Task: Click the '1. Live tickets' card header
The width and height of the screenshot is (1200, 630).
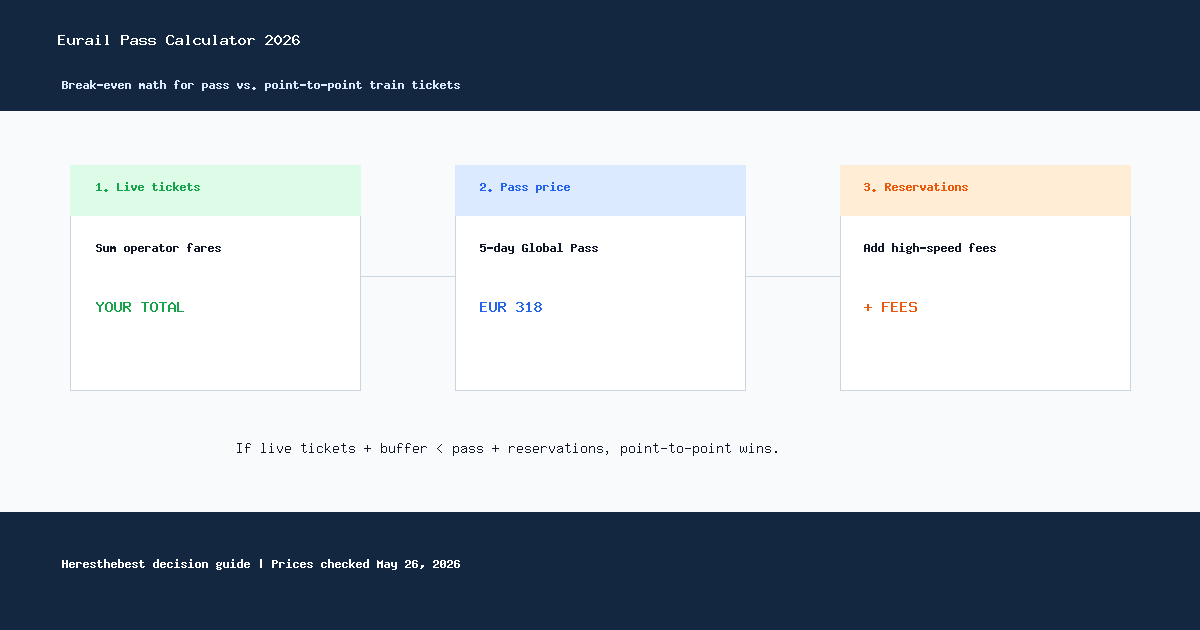Action: [x=215, y=190]
